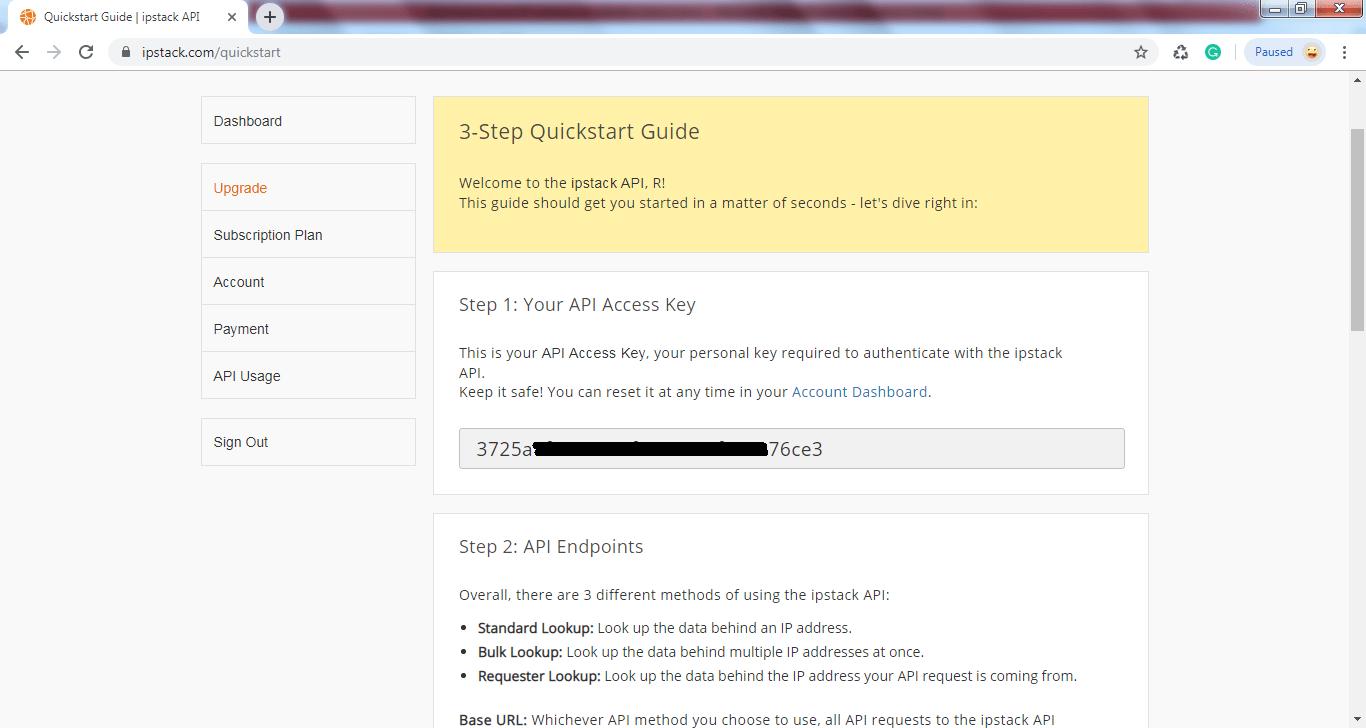Close the Quickstart Guide tab
The height and width of the screenshot is (728, 1366).
pyautogui.click(x=233, y=17)
